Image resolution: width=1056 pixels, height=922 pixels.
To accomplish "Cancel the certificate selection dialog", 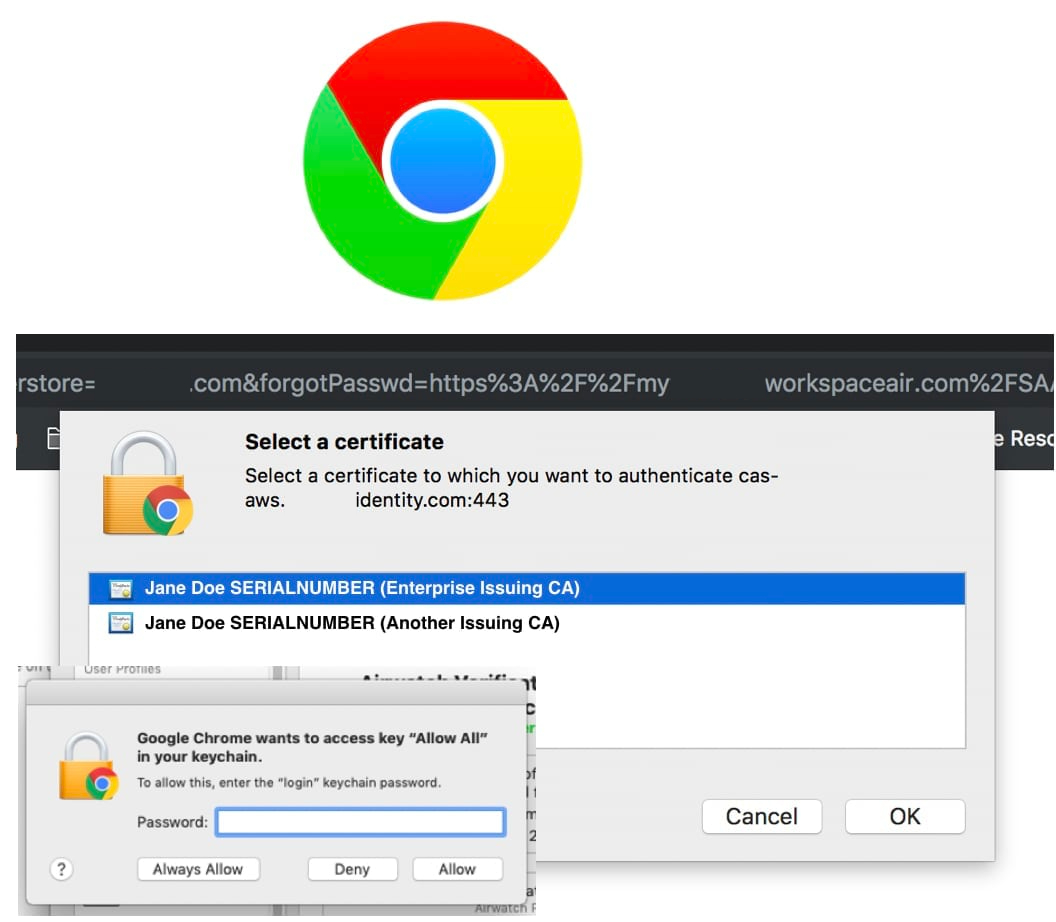I will pyautogui.click(x=762, y=816).
